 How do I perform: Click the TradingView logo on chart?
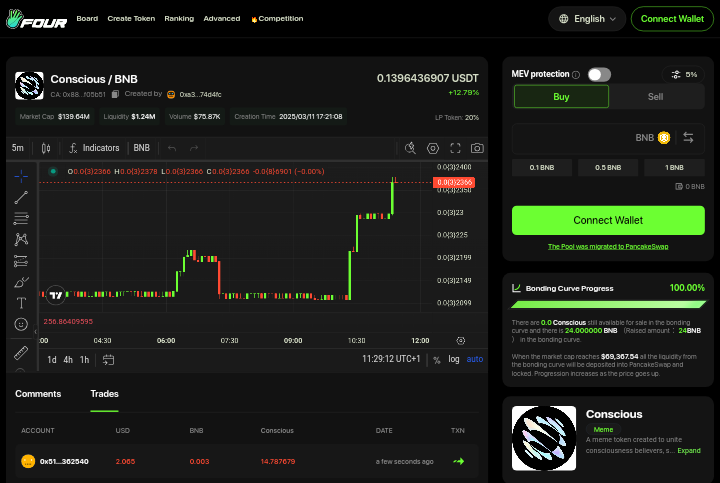(56, 295)
